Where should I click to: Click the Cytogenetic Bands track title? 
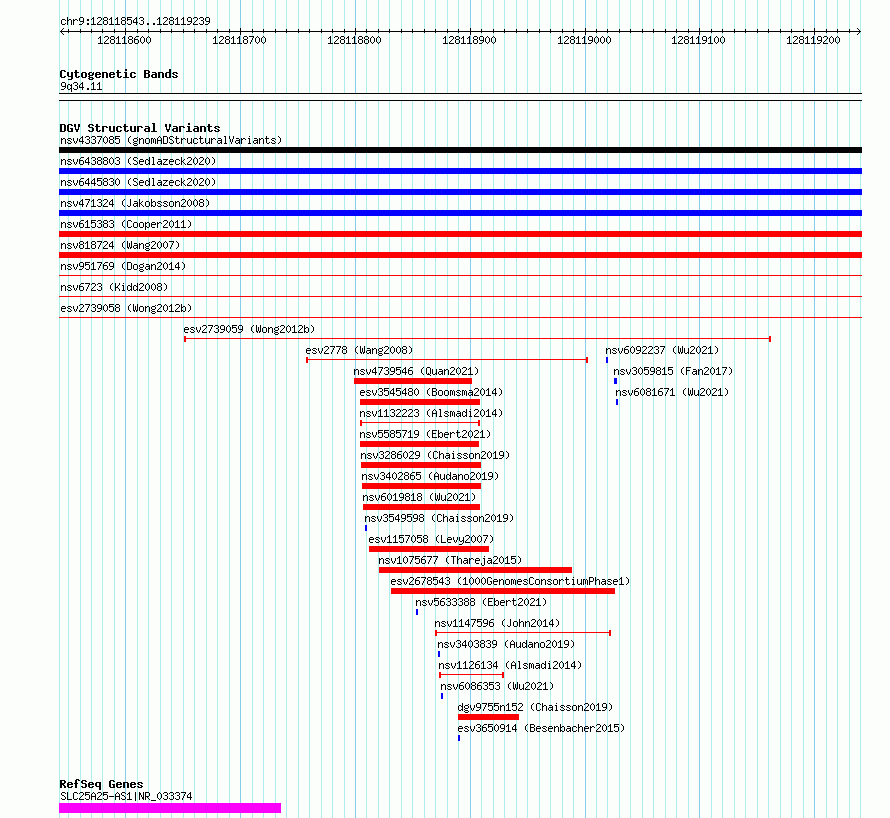[119, 74]
